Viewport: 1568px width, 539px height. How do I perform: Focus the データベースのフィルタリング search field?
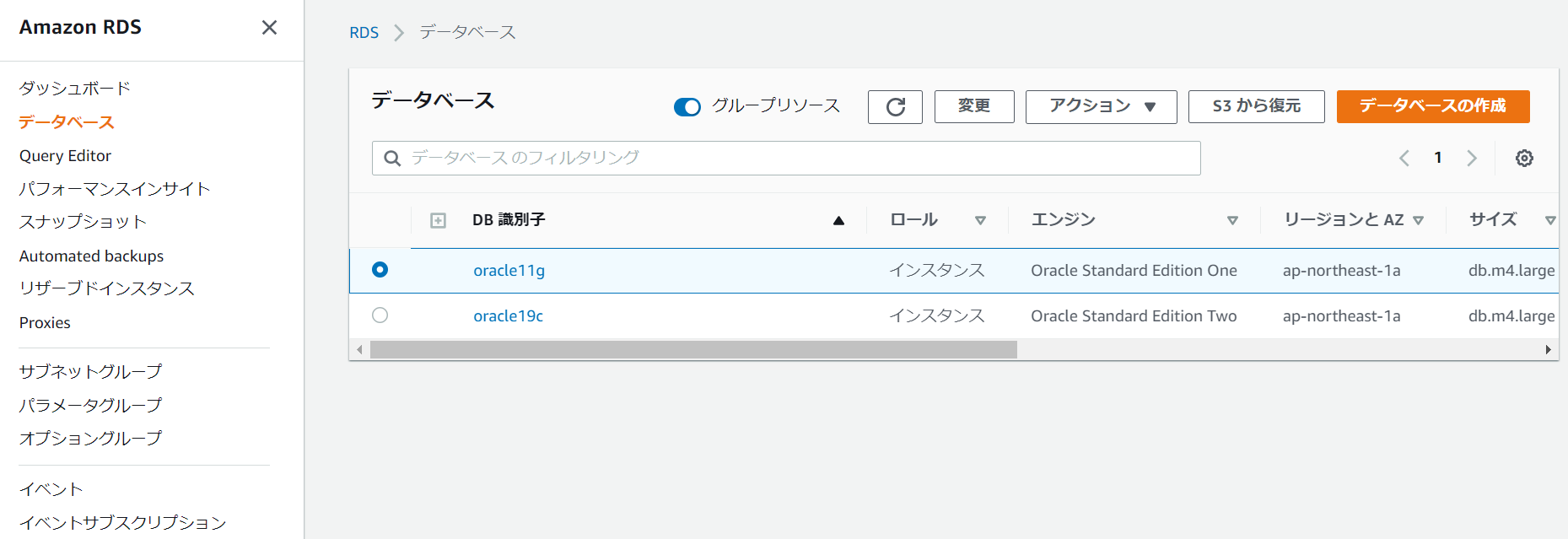786,159
